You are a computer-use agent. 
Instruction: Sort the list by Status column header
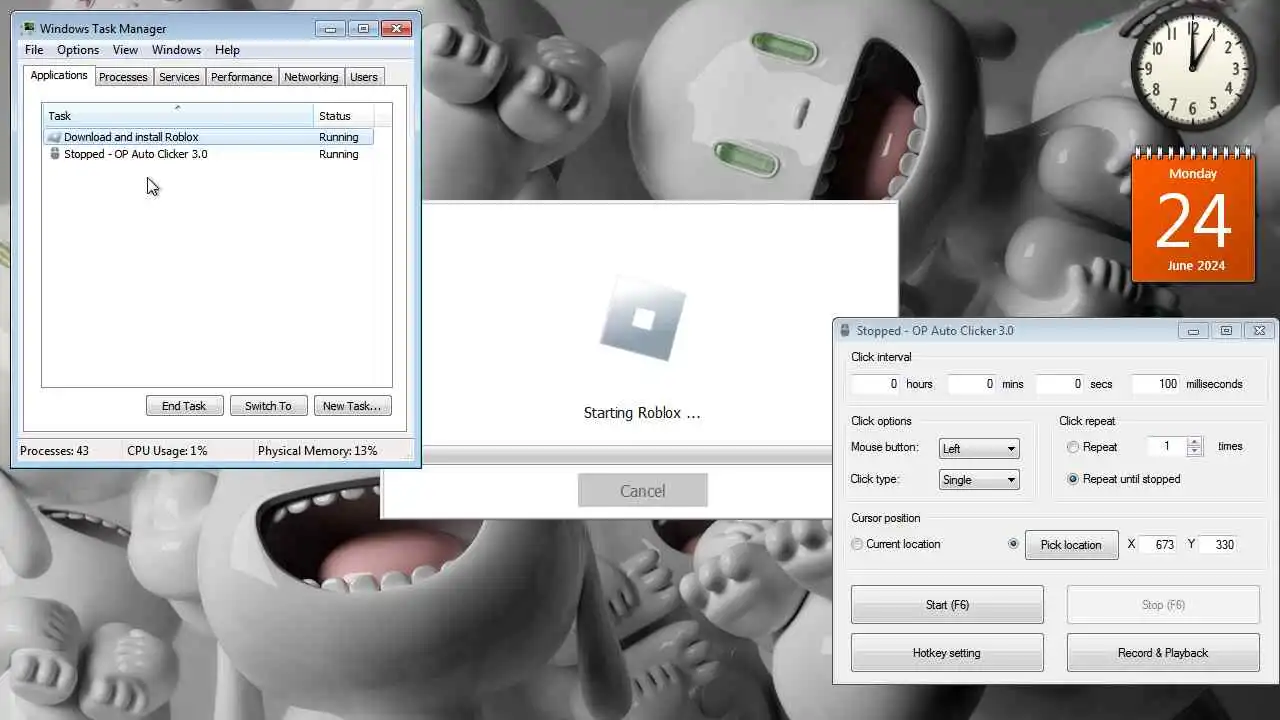(x=344, y=115)
